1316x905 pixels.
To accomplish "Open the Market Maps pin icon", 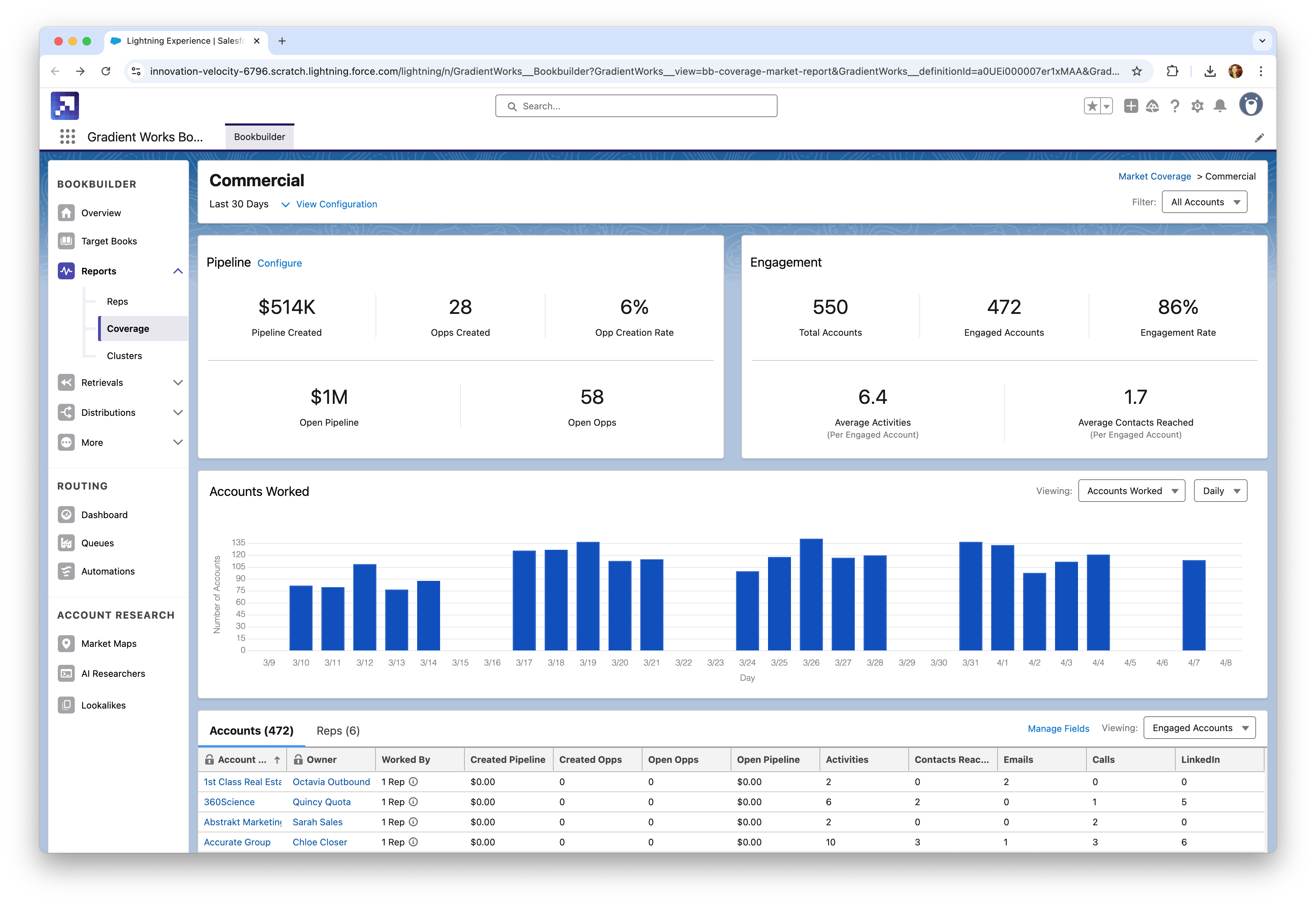I will click(x=66, y=644).
